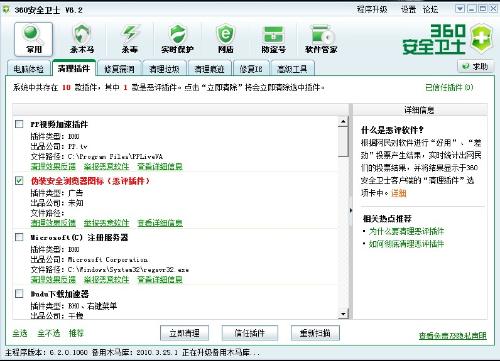Viewport: 500px width, 361px height.
Task: Click 举报恶意软件 under Microsoft(C) 注册服务器
Action: (x=106, y=279)
